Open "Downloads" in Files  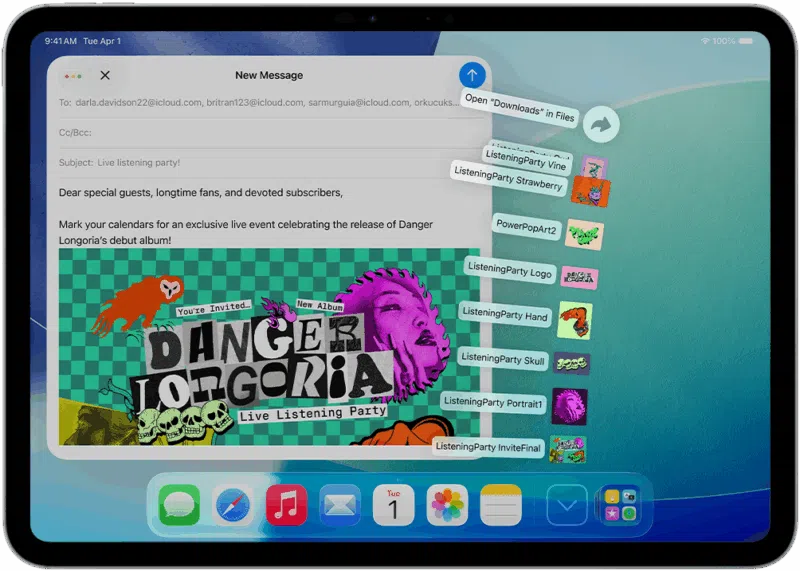[519, 107]
